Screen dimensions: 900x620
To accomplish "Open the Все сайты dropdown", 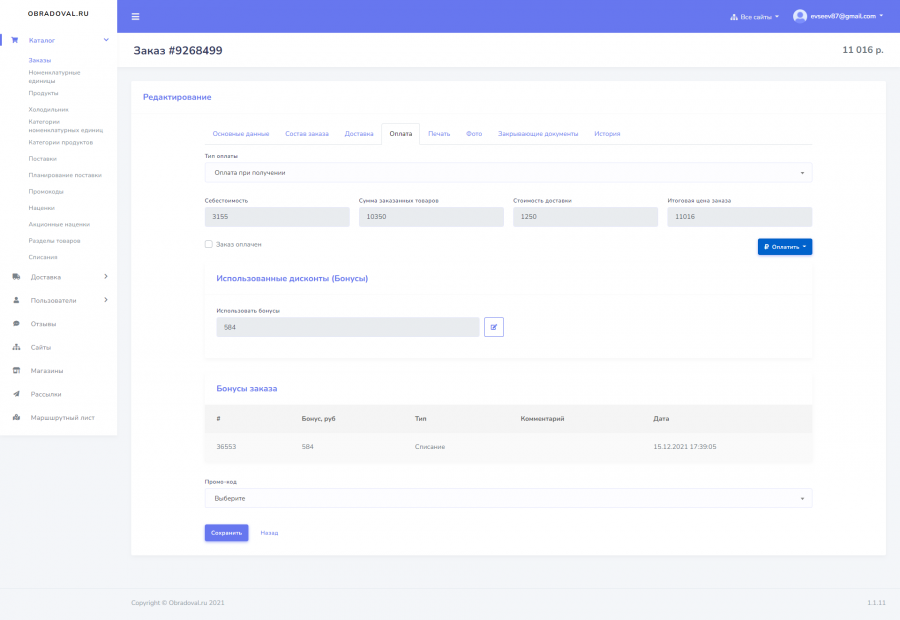I will [755, 17].
